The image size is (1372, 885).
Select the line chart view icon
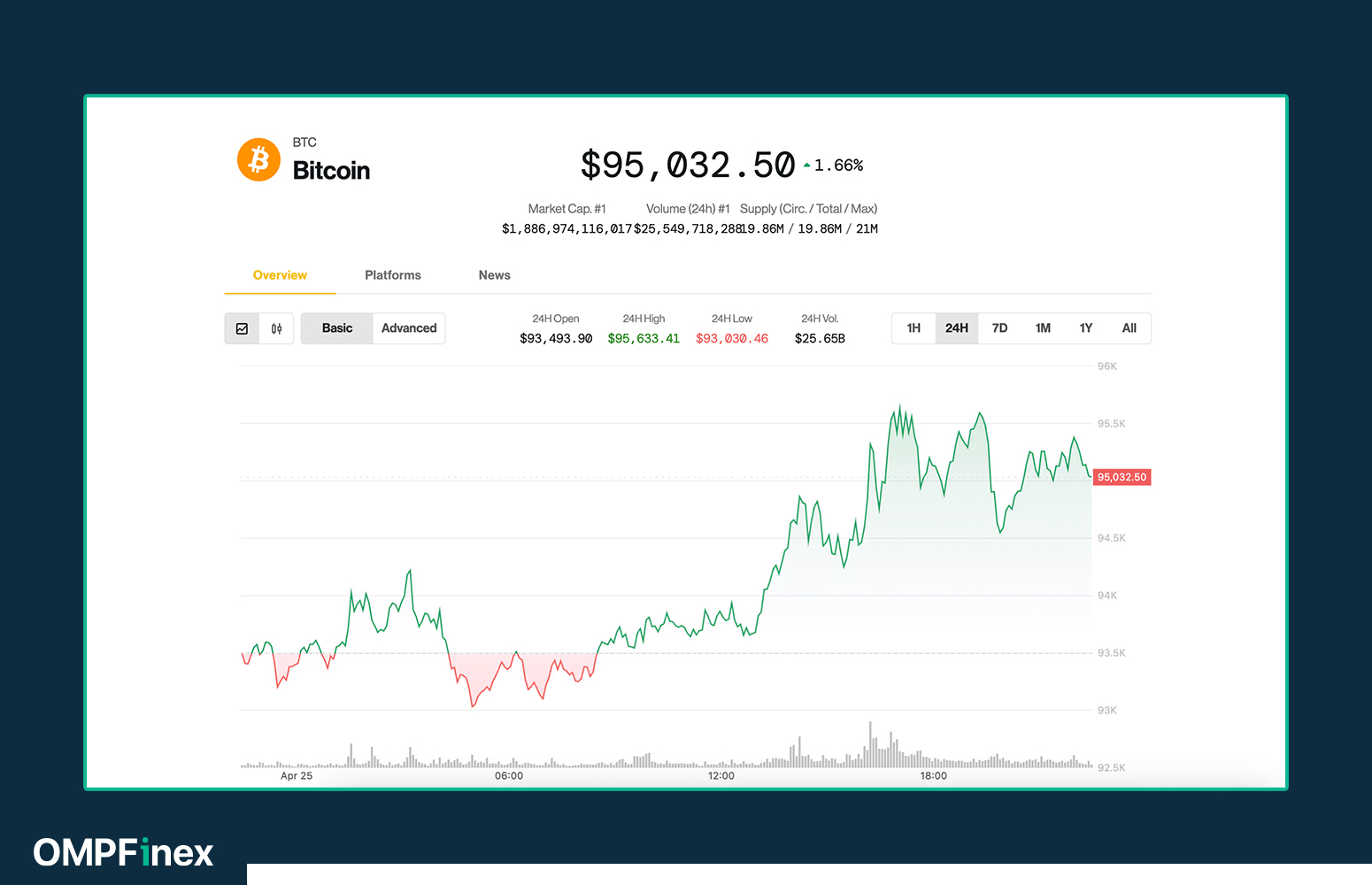click(242, 328)
